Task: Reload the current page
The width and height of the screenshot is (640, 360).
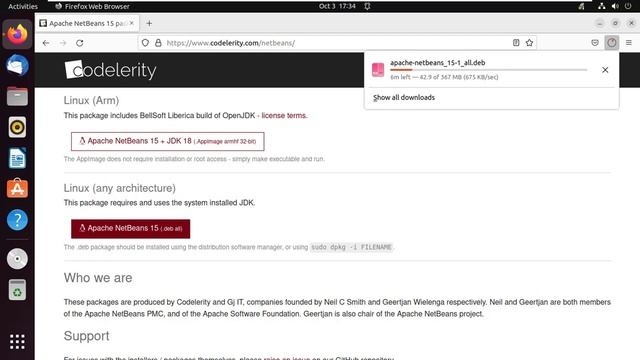Action: pos(80,43)
